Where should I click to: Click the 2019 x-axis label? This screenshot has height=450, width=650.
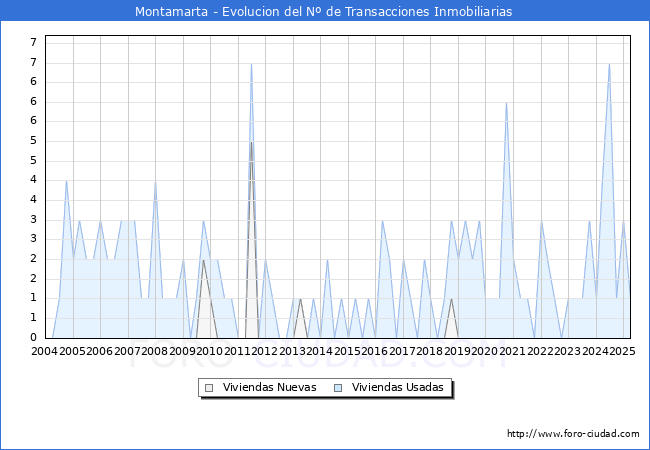(x=457, y=351)
